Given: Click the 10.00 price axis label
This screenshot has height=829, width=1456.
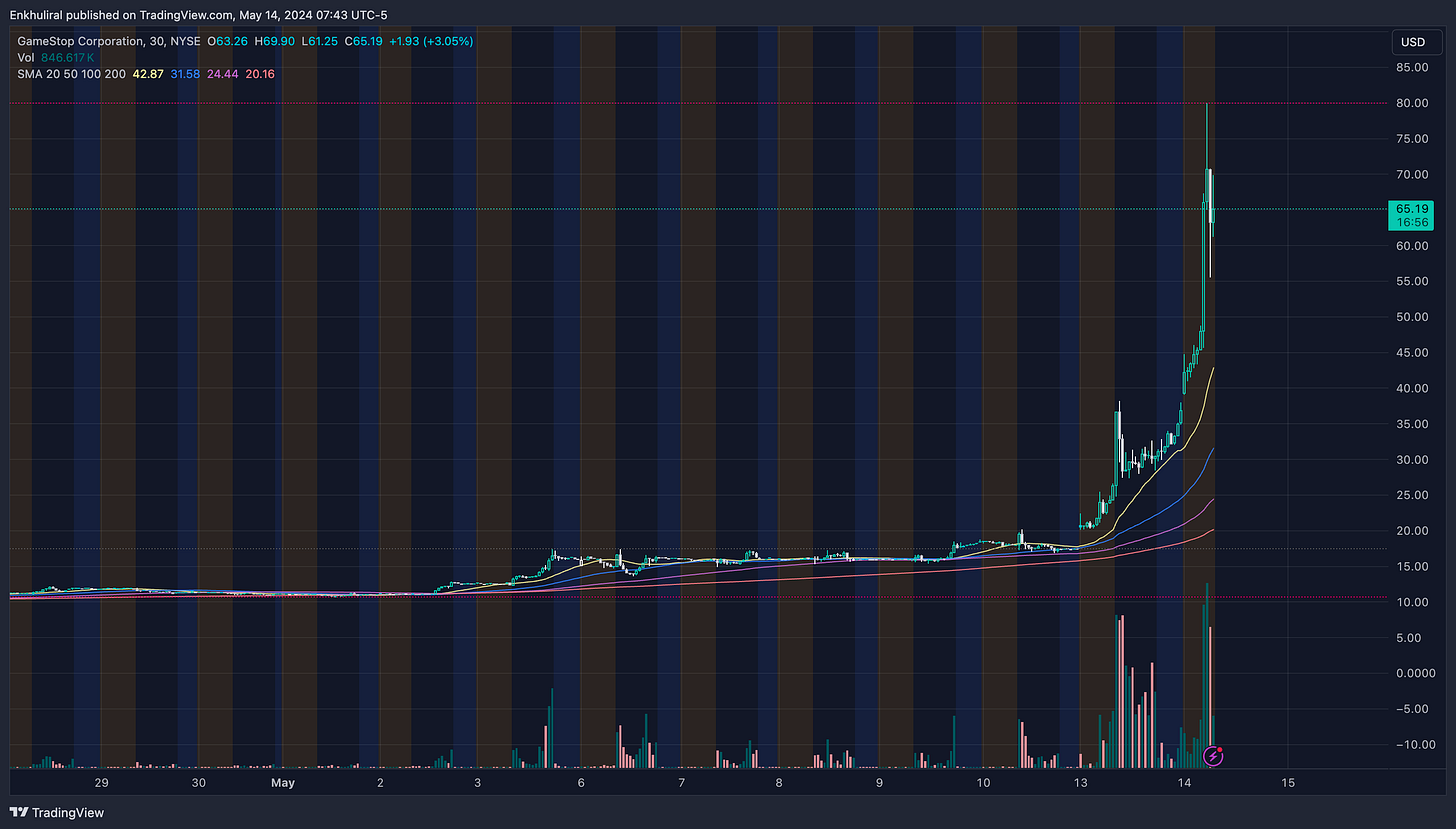Looking at the screenshot, I should pyautogui.click(x=1413, y=602).
